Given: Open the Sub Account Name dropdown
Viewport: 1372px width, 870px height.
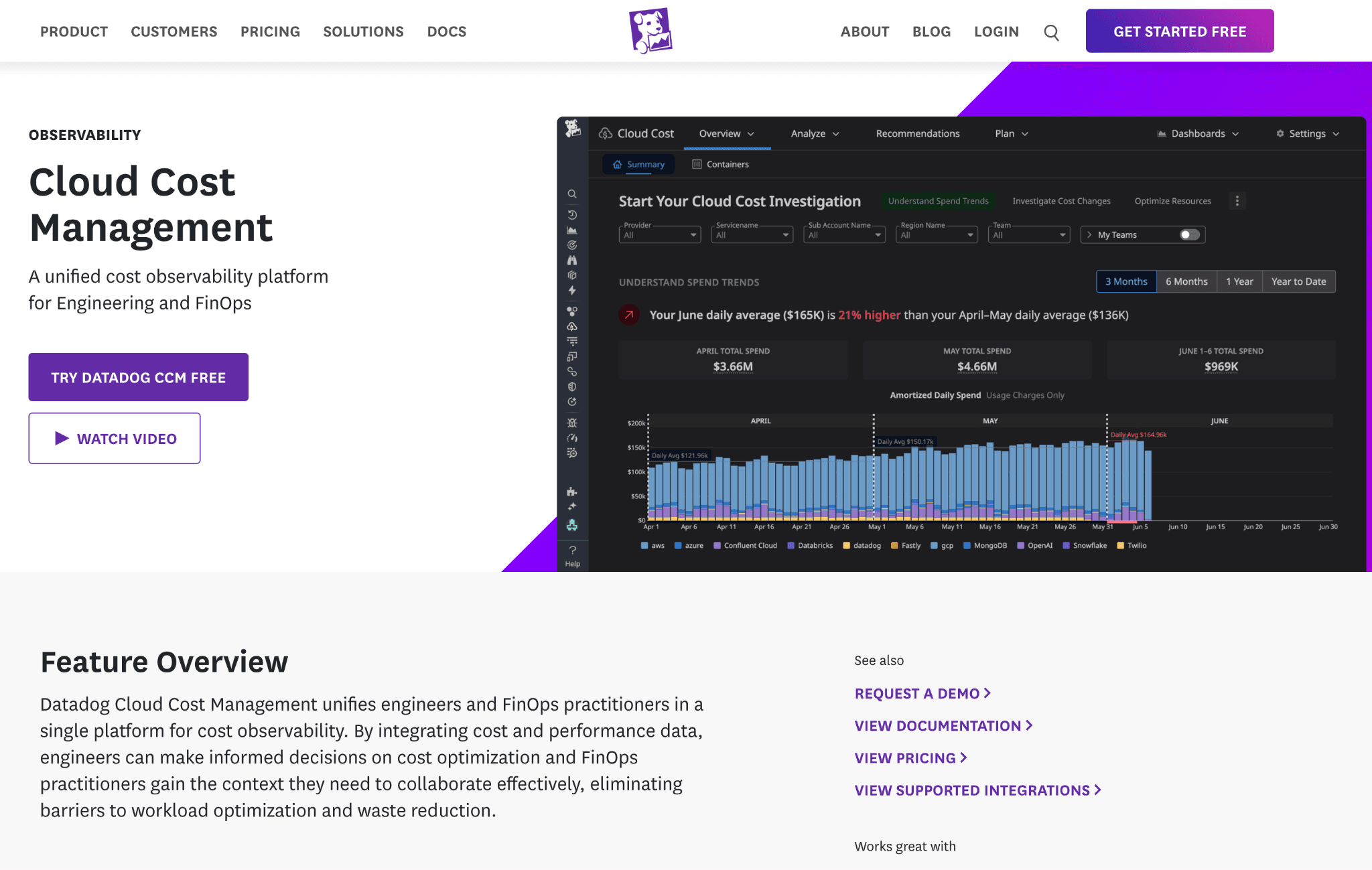Looking at the screenshot, I should tap(845, 234).
